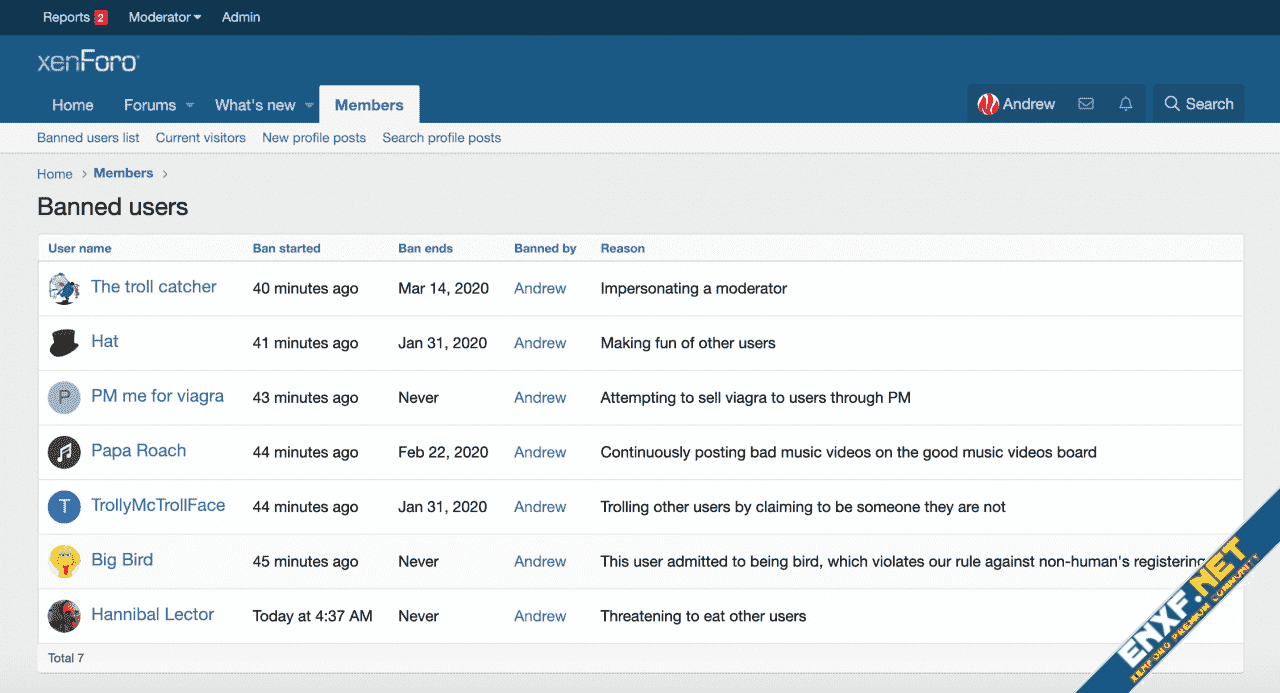
Task: Click the Hat user's avatar
Action: pyautogui.click(x=64, y=343)
